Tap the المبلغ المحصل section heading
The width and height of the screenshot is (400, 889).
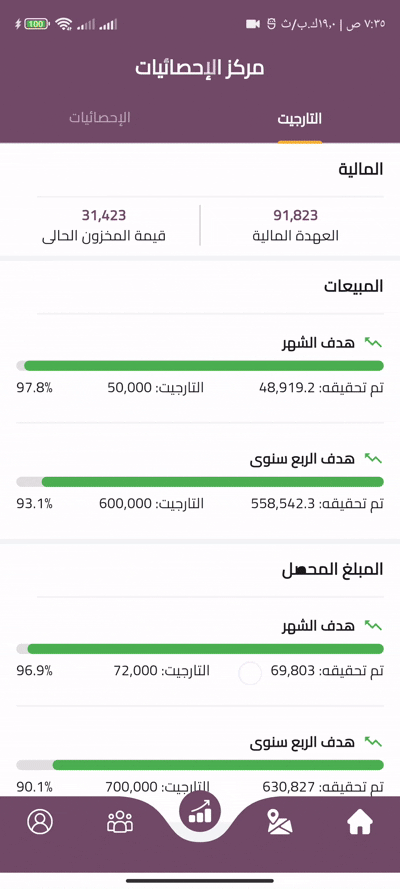point(333,570)
